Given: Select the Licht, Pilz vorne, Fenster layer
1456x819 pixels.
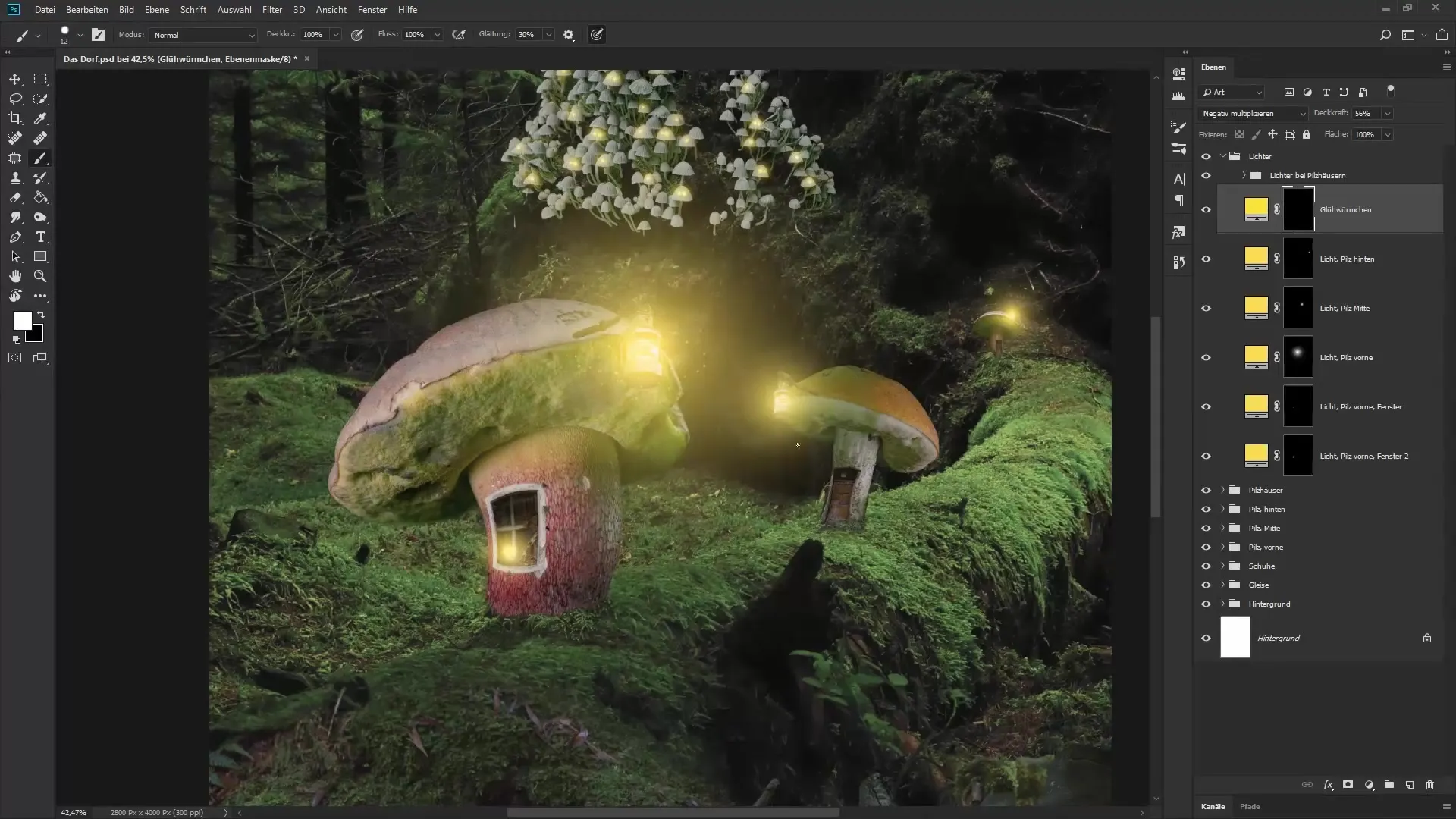Looking at the screenshot, I should 1330,407.
